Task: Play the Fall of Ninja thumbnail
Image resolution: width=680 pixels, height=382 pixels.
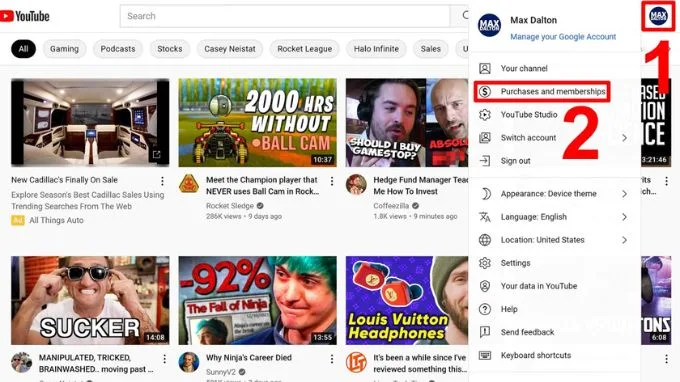Action: tap(258, 300)
